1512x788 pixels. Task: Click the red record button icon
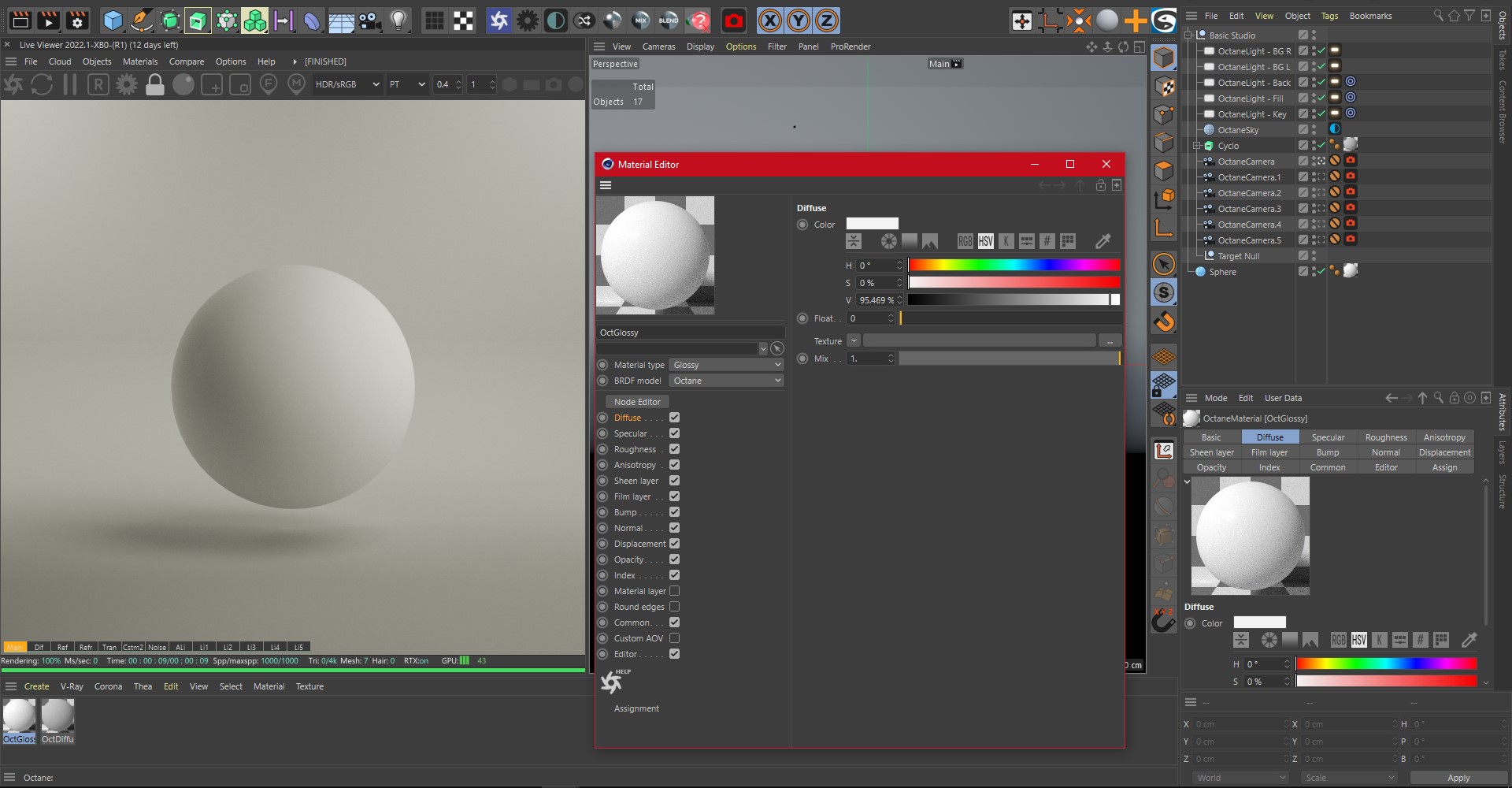(734, 21)
